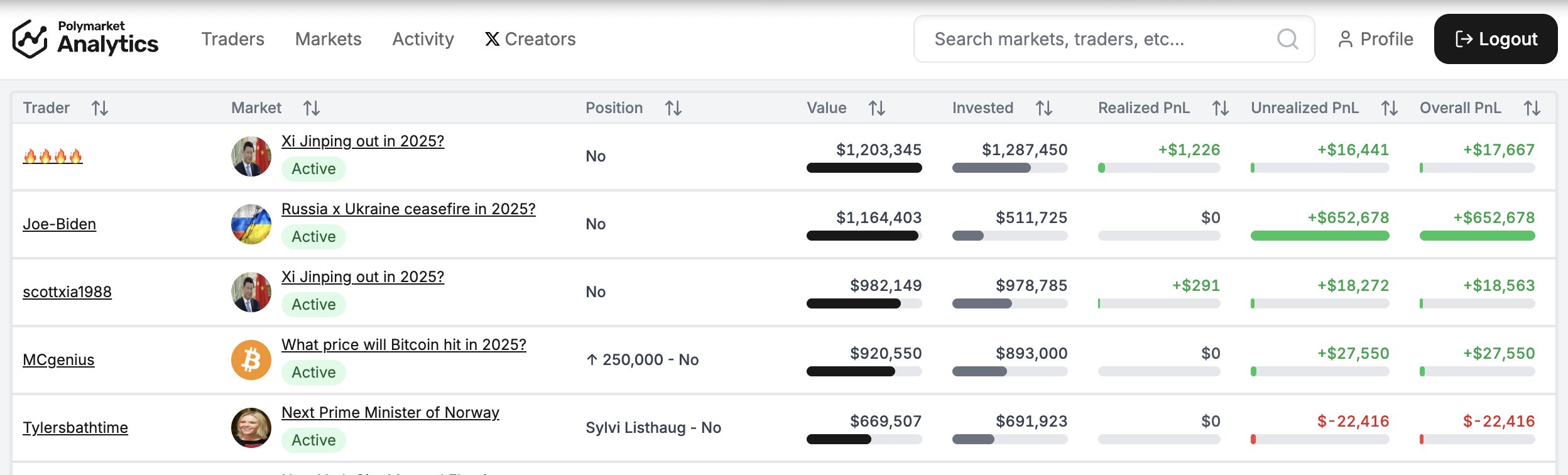Sort by Unrealized PnL arrows icon

1390,108
